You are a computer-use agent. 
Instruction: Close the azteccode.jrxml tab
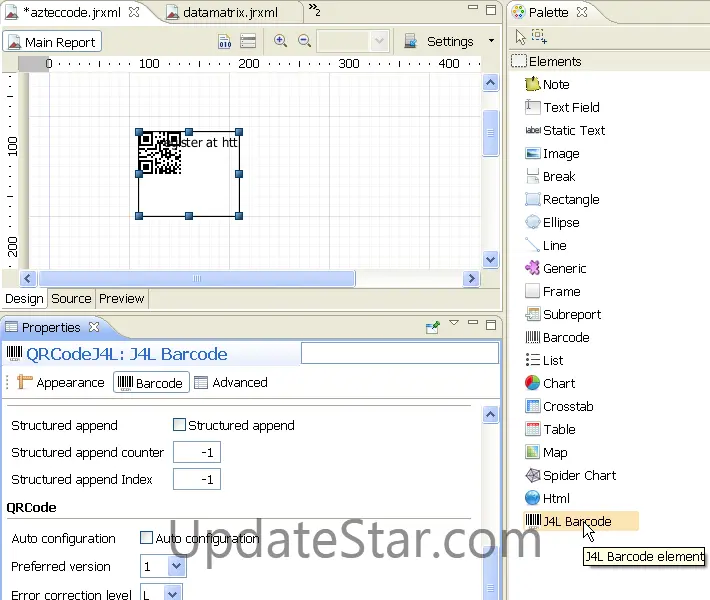pos(134,12)
